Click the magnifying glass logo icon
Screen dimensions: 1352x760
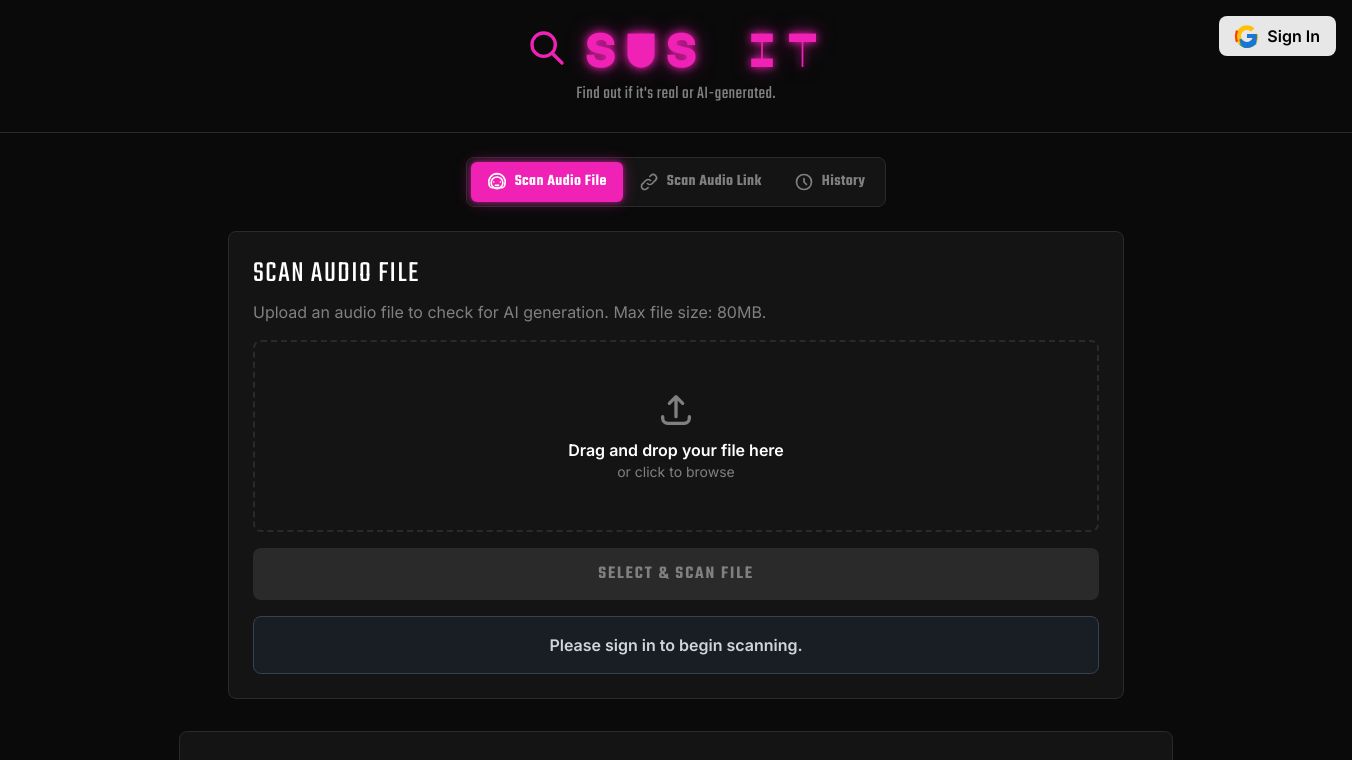tap(546, 47)
